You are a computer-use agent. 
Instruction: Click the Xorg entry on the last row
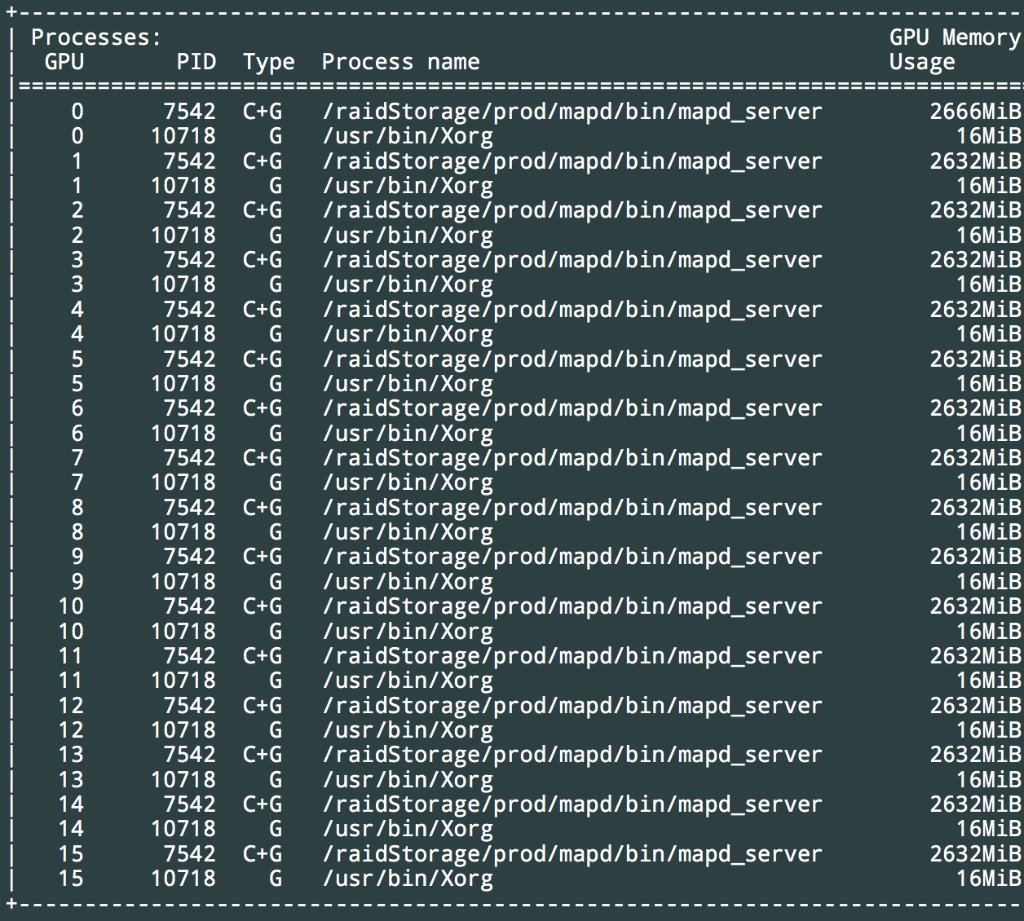[x=407, y=878]
